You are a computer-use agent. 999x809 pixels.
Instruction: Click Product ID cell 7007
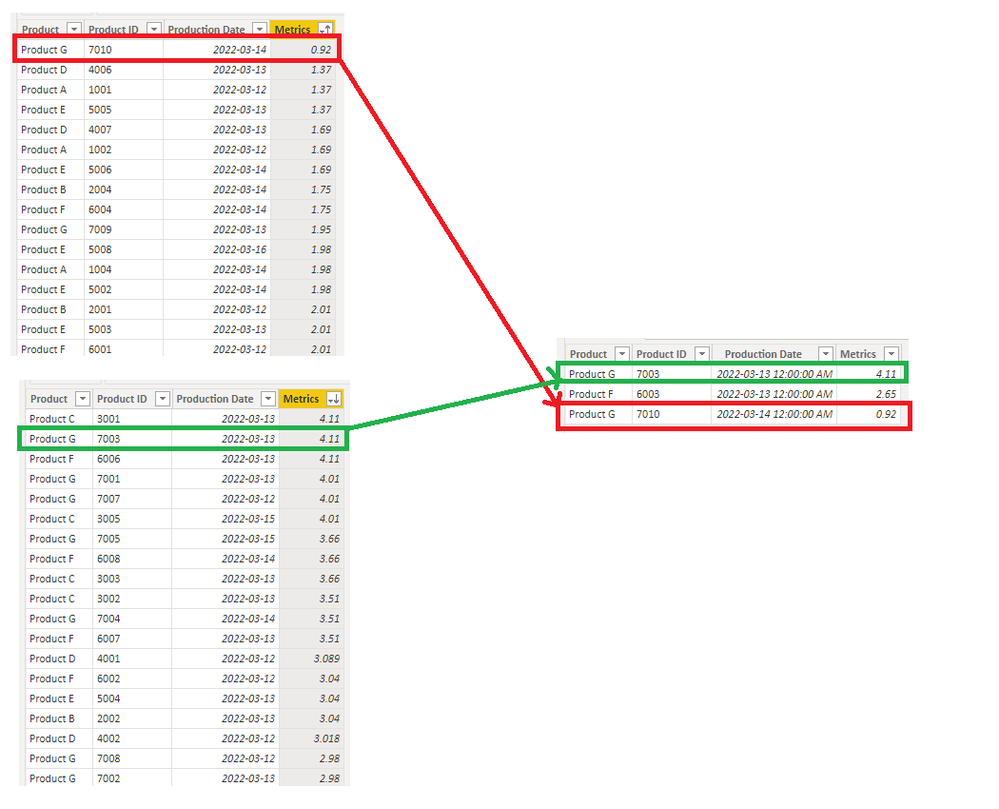[108, 499]
